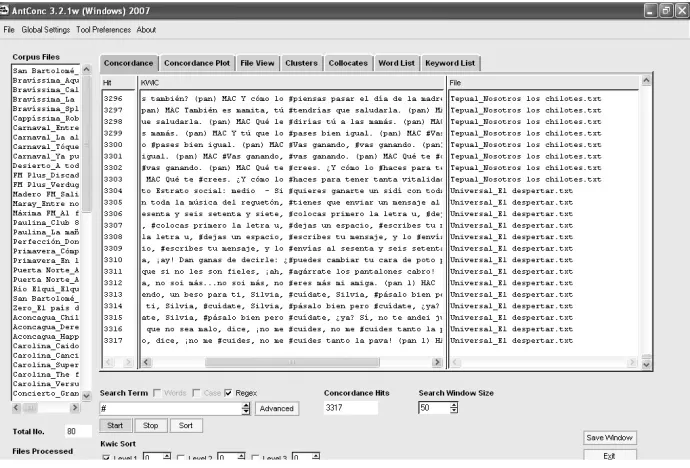Click the Hit column header

[119, 83]
